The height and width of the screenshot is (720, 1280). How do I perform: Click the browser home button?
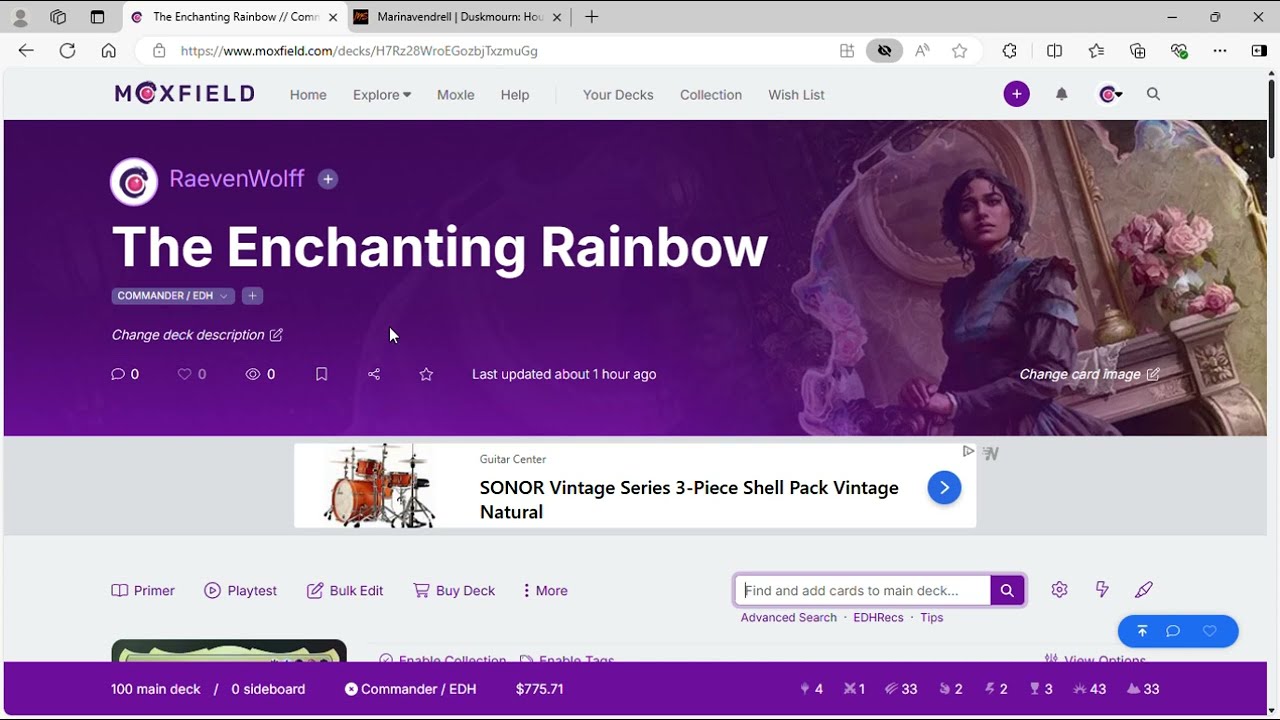click(109, 51)
